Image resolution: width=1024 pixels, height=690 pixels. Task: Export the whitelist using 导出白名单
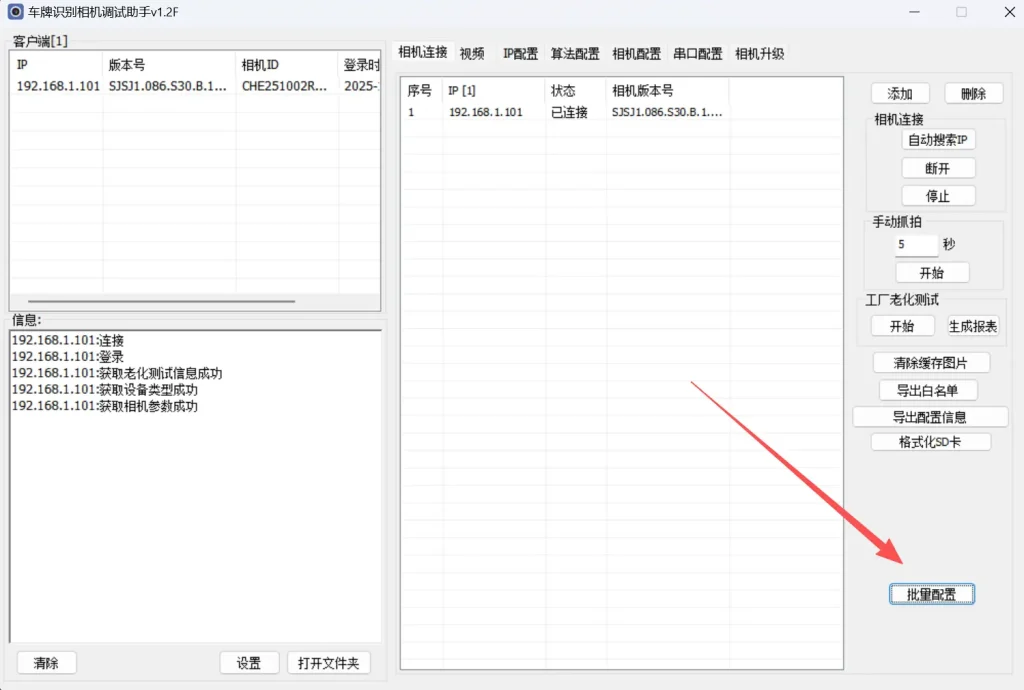[928, 390]
